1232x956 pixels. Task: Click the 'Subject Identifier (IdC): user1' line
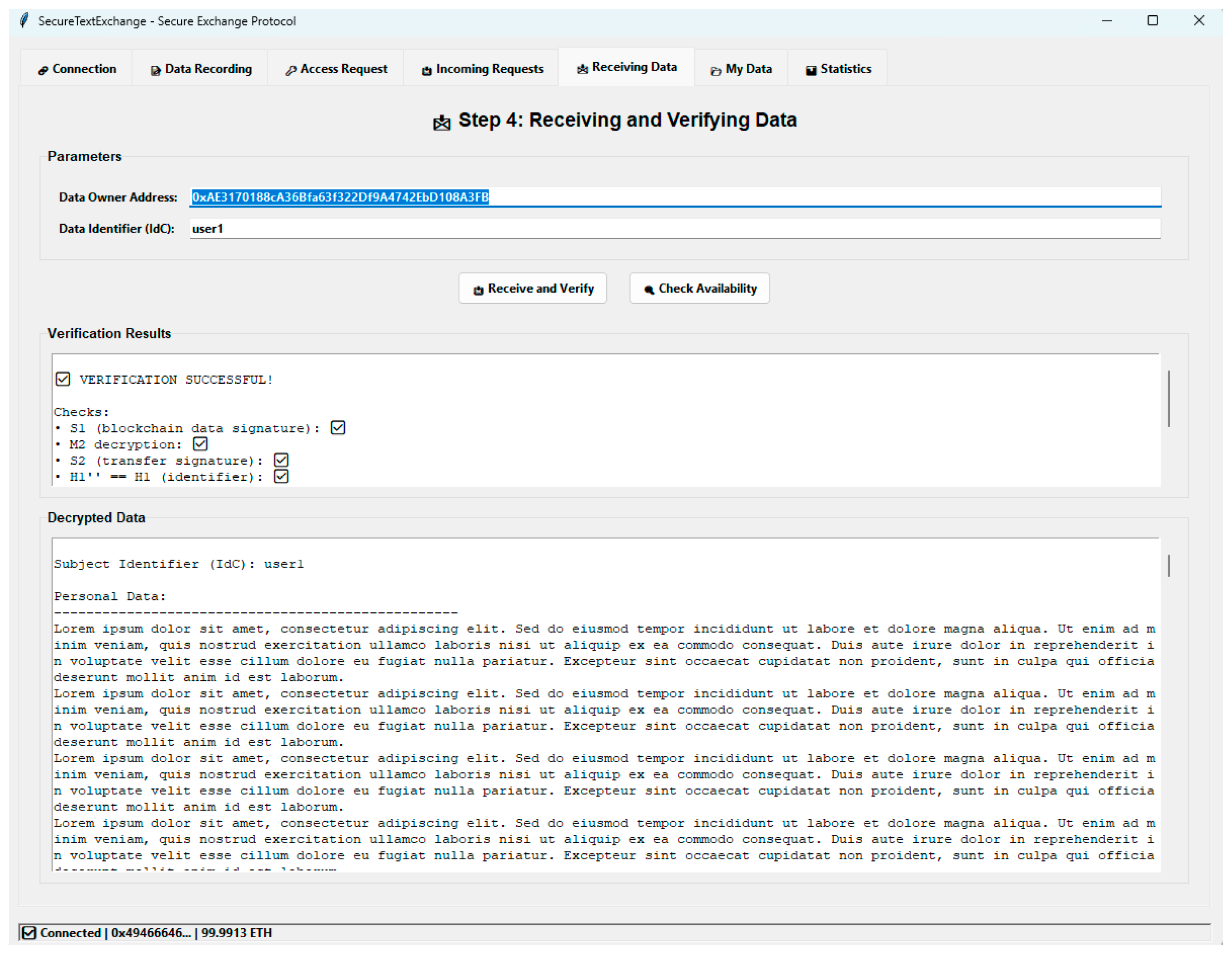pyautogui.click(x=179, y=564)
